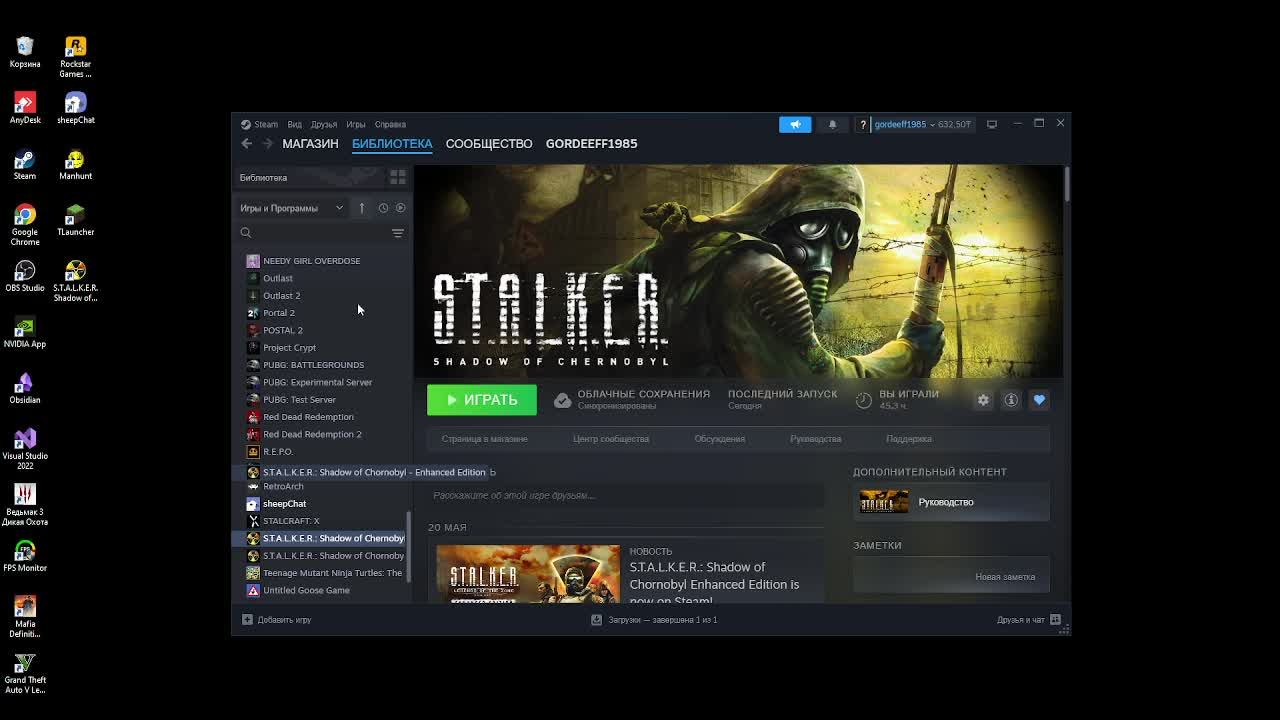Click the activity post text field

click(x=626, y=495)
